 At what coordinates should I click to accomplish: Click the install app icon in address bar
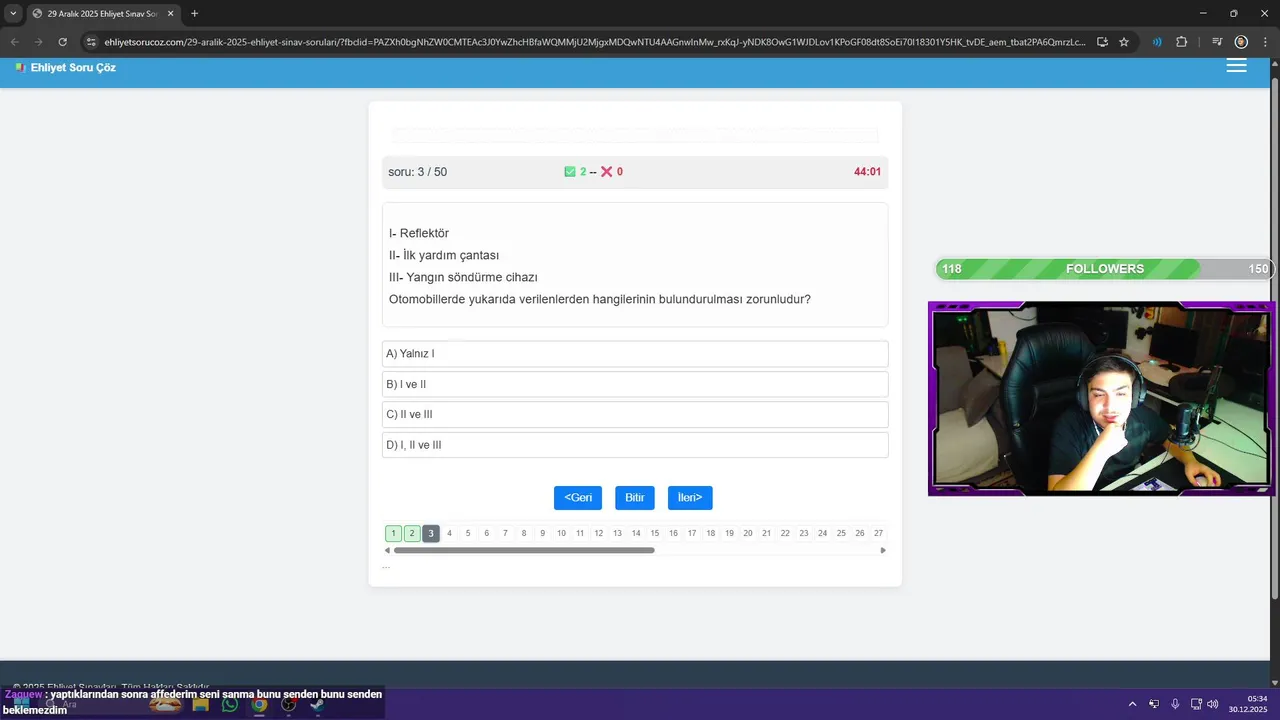(1102, 42)
